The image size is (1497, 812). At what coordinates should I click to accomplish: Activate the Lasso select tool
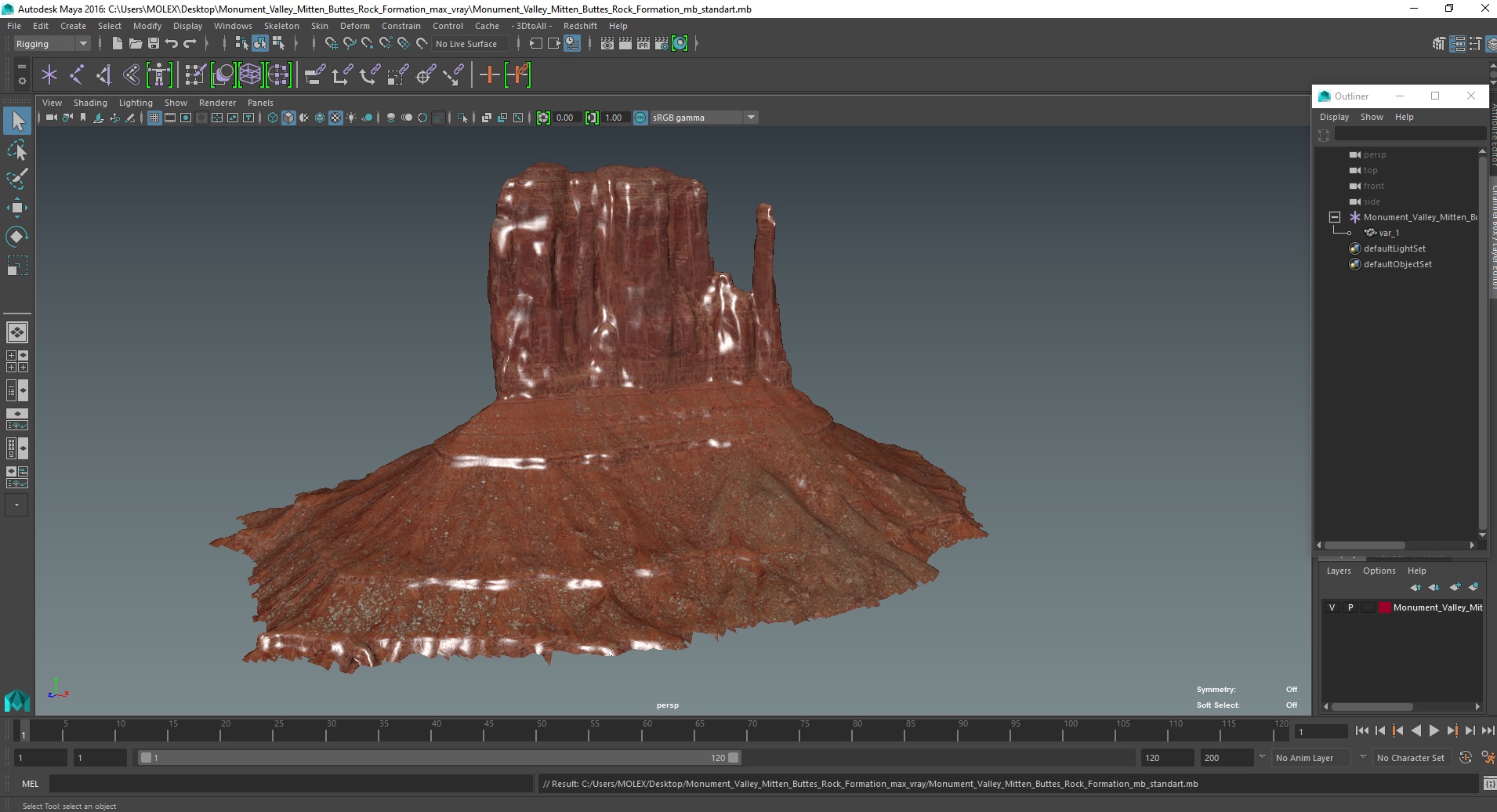coord(17,150)
